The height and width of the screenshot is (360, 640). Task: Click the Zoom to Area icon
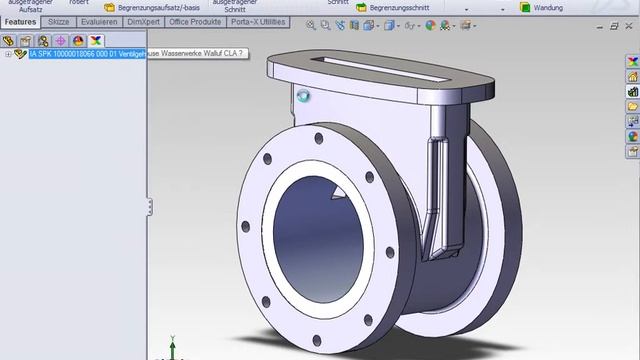click(x=325, y=25)
